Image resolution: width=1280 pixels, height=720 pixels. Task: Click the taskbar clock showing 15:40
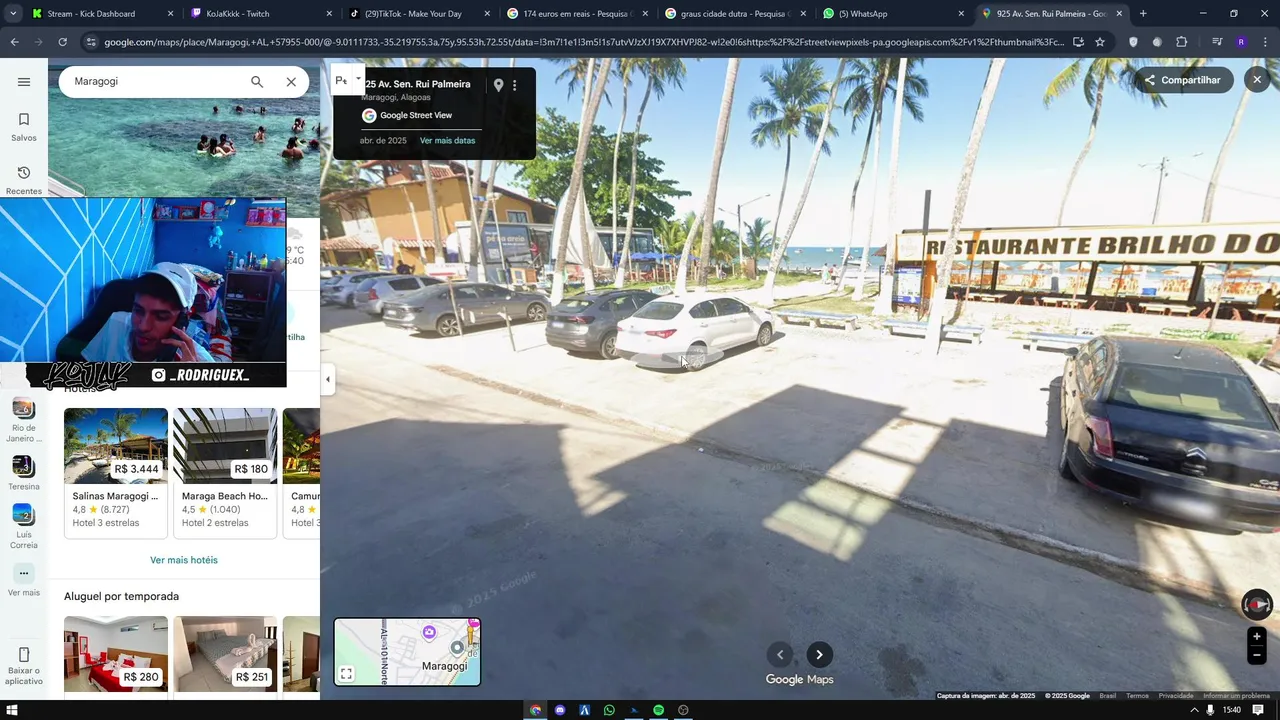click(x=1231, y=710)
